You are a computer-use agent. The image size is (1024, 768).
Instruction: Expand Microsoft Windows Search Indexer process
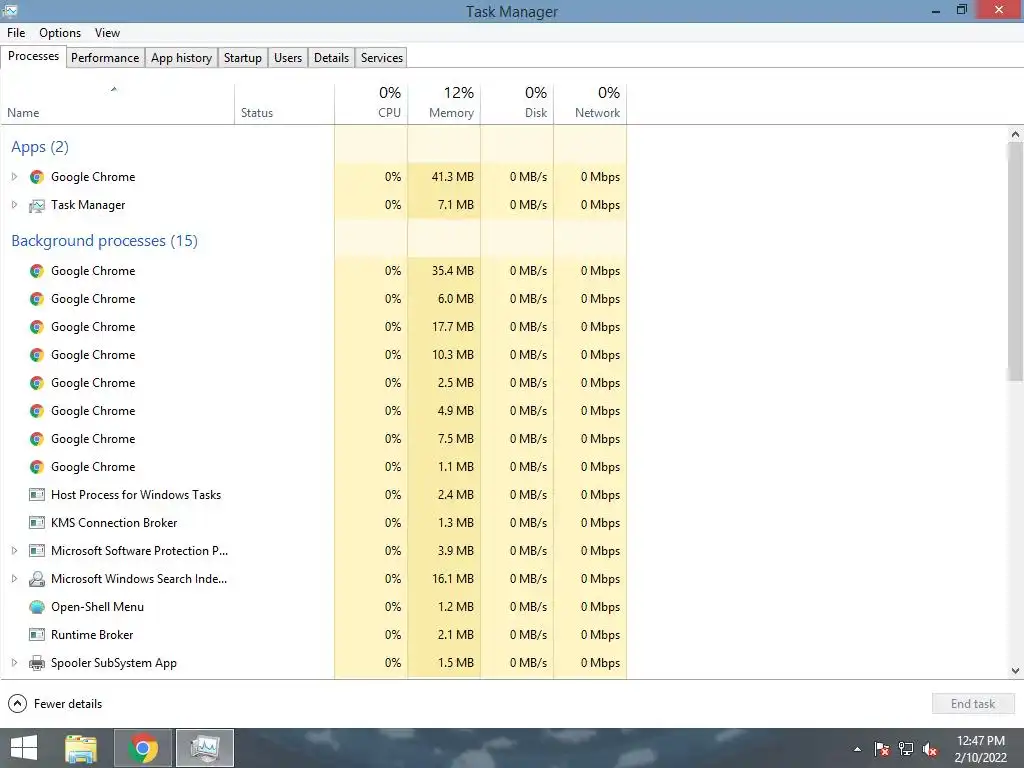[14, 579]
